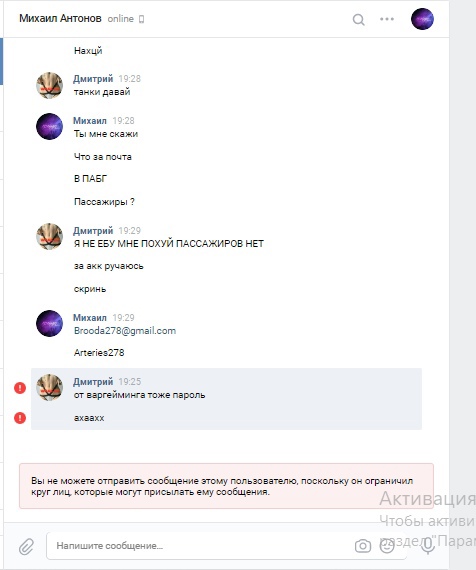Click the Дмитрий sender name at 19:28

tap(93, 79)
